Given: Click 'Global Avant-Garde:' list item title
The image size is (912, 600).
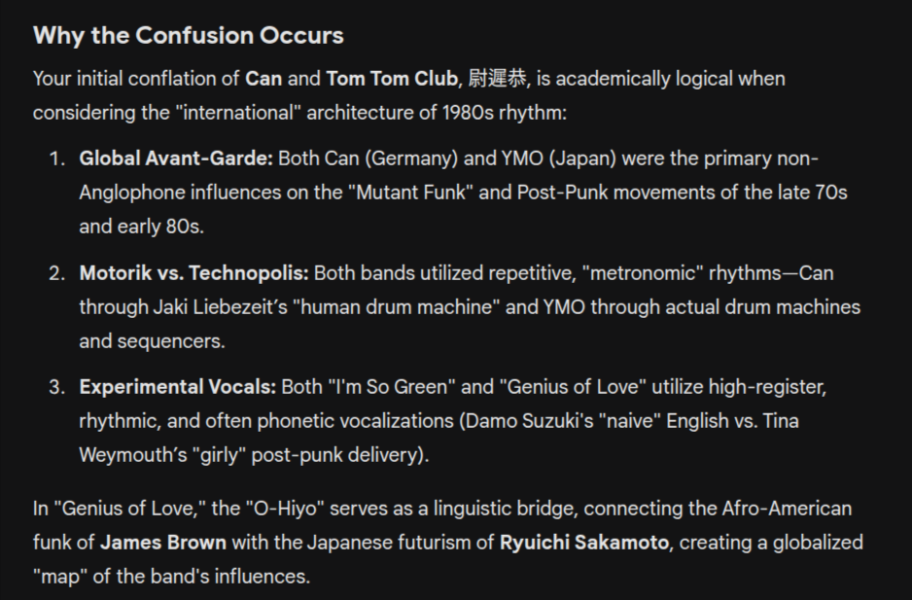Looking at the screenshot, I should 176,158.
